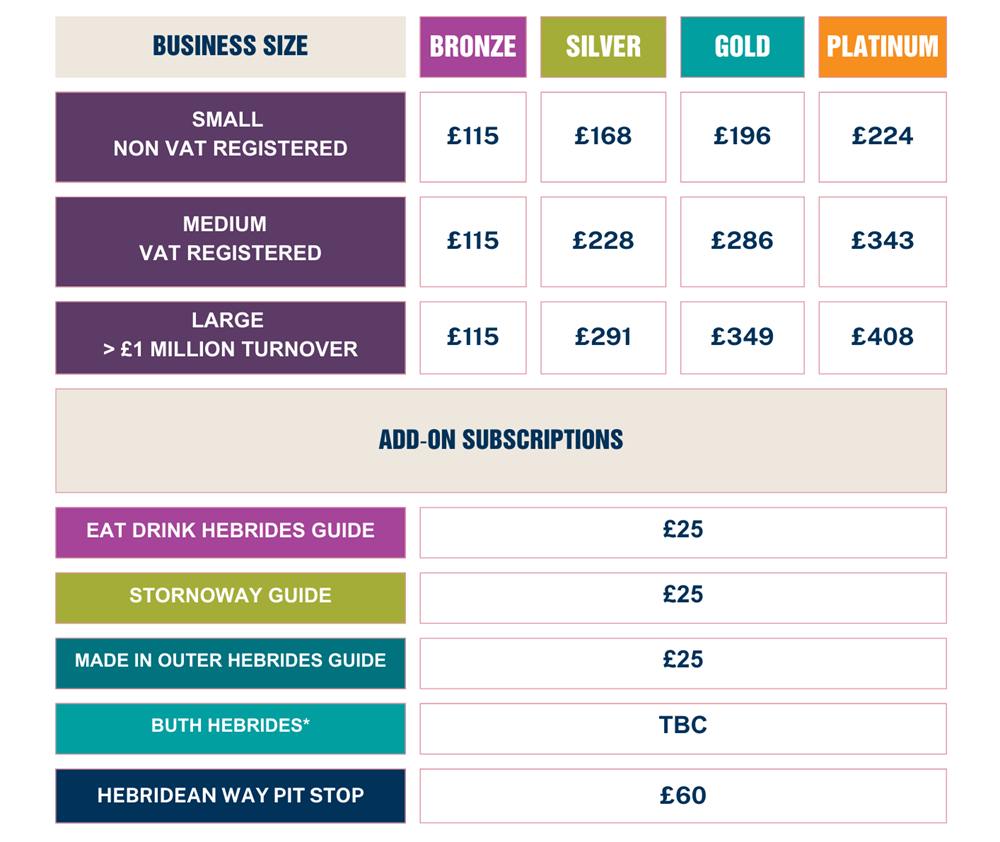Click the £349 Gold large price
Image resolution: width=1000 pixels, height=842 pixels.
pyautogui.click(x=742, y=337)
